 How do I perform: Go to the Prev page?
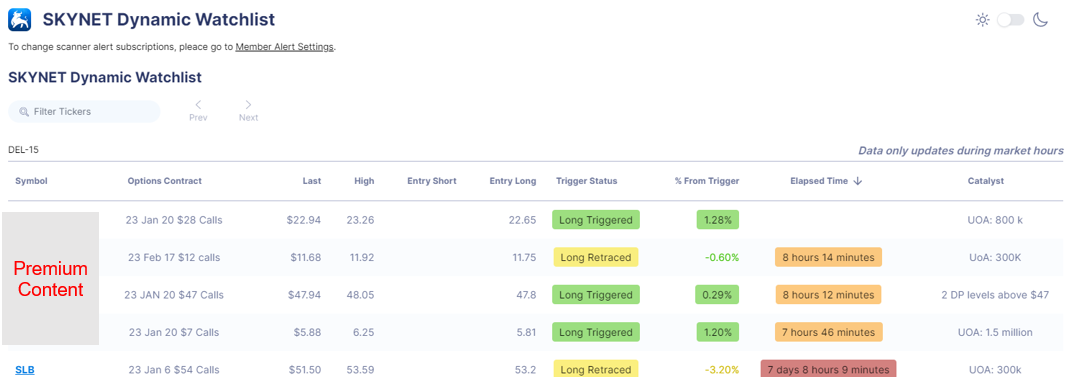pyautogui.click(x=198, y=111)
